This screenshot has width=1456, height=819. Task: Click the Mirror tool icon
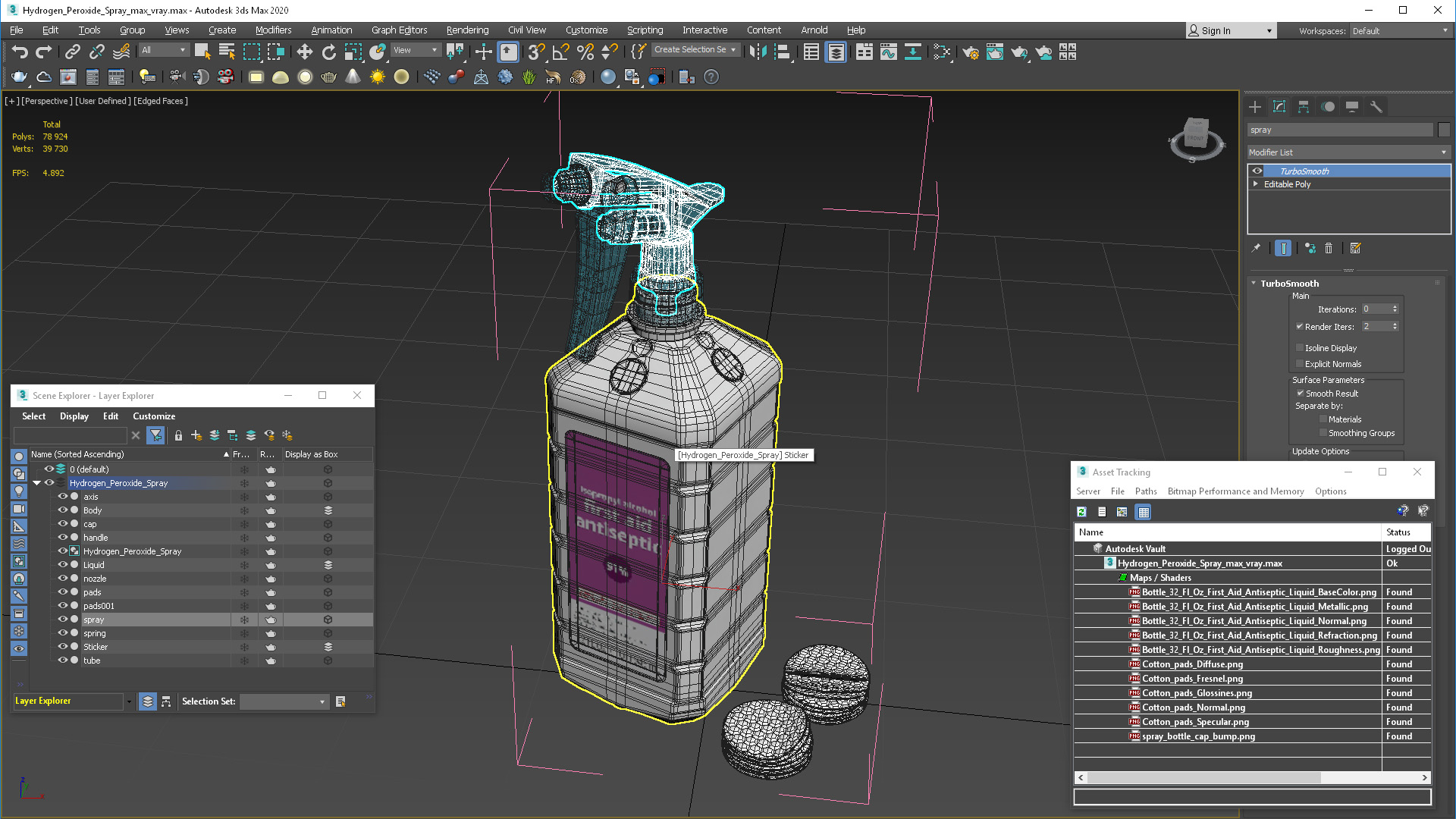tap(758, 52)
